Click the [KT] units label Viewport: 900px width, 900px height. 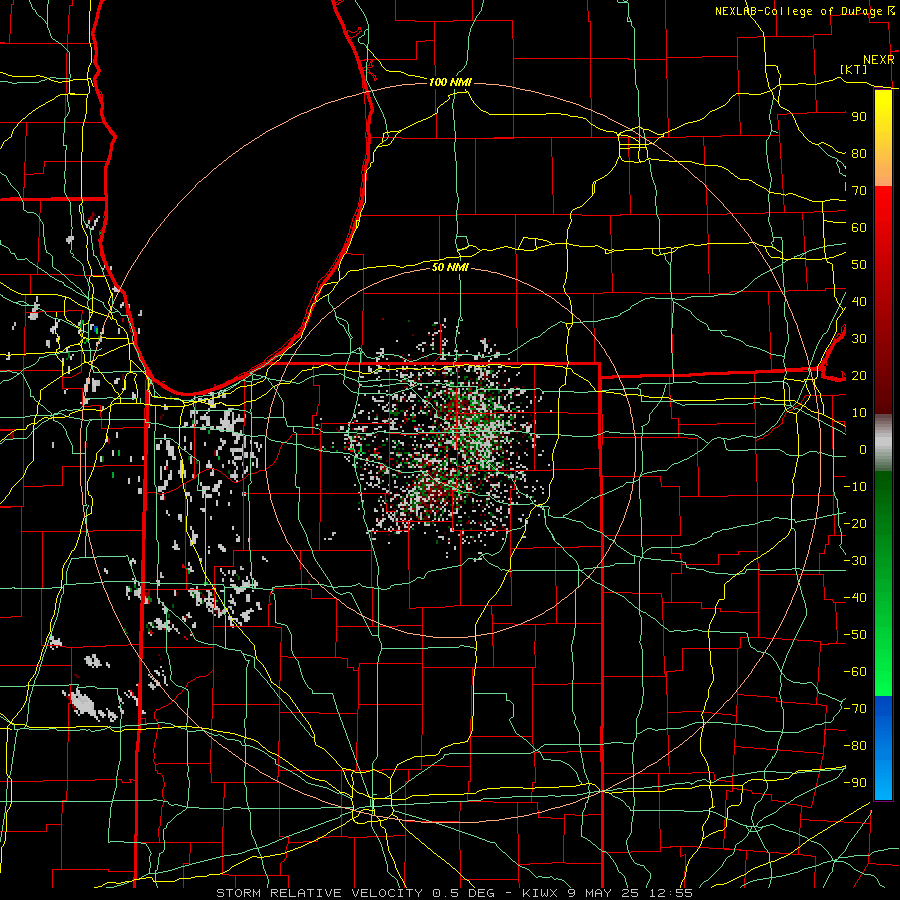[x=853, y=69]
